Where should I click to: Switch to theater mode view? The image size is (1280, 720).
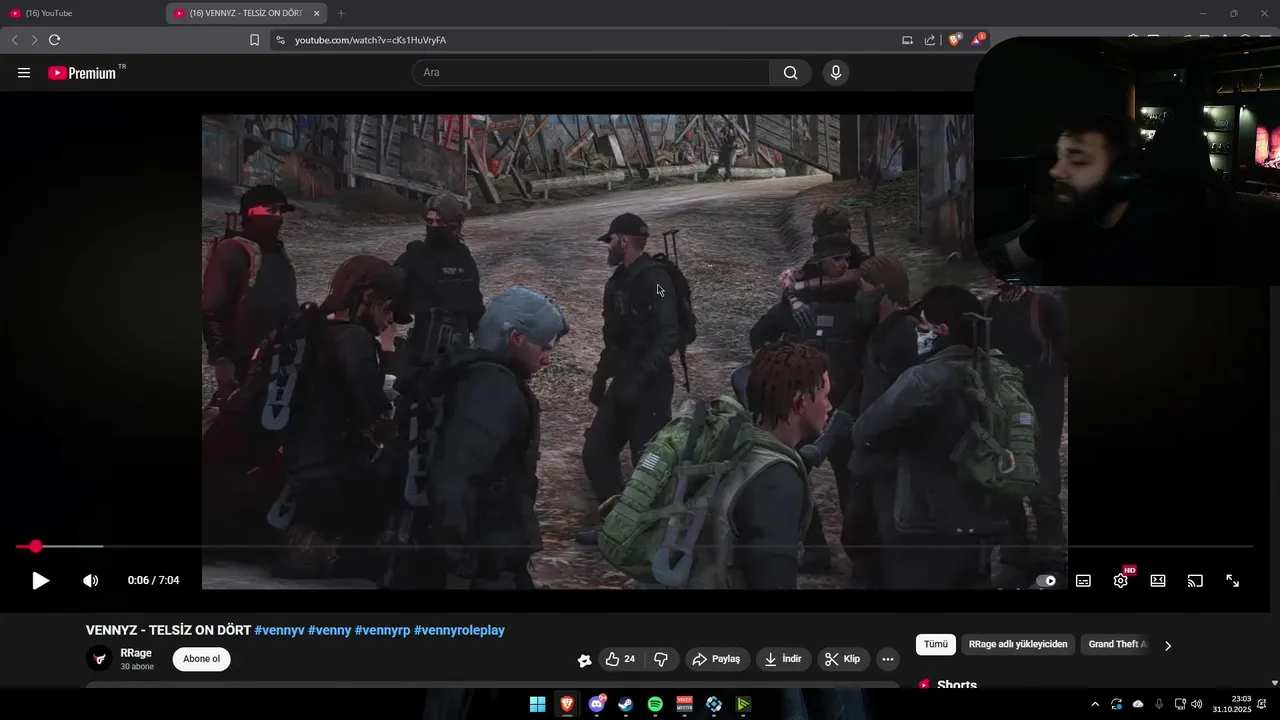[x=1158, y=581]
